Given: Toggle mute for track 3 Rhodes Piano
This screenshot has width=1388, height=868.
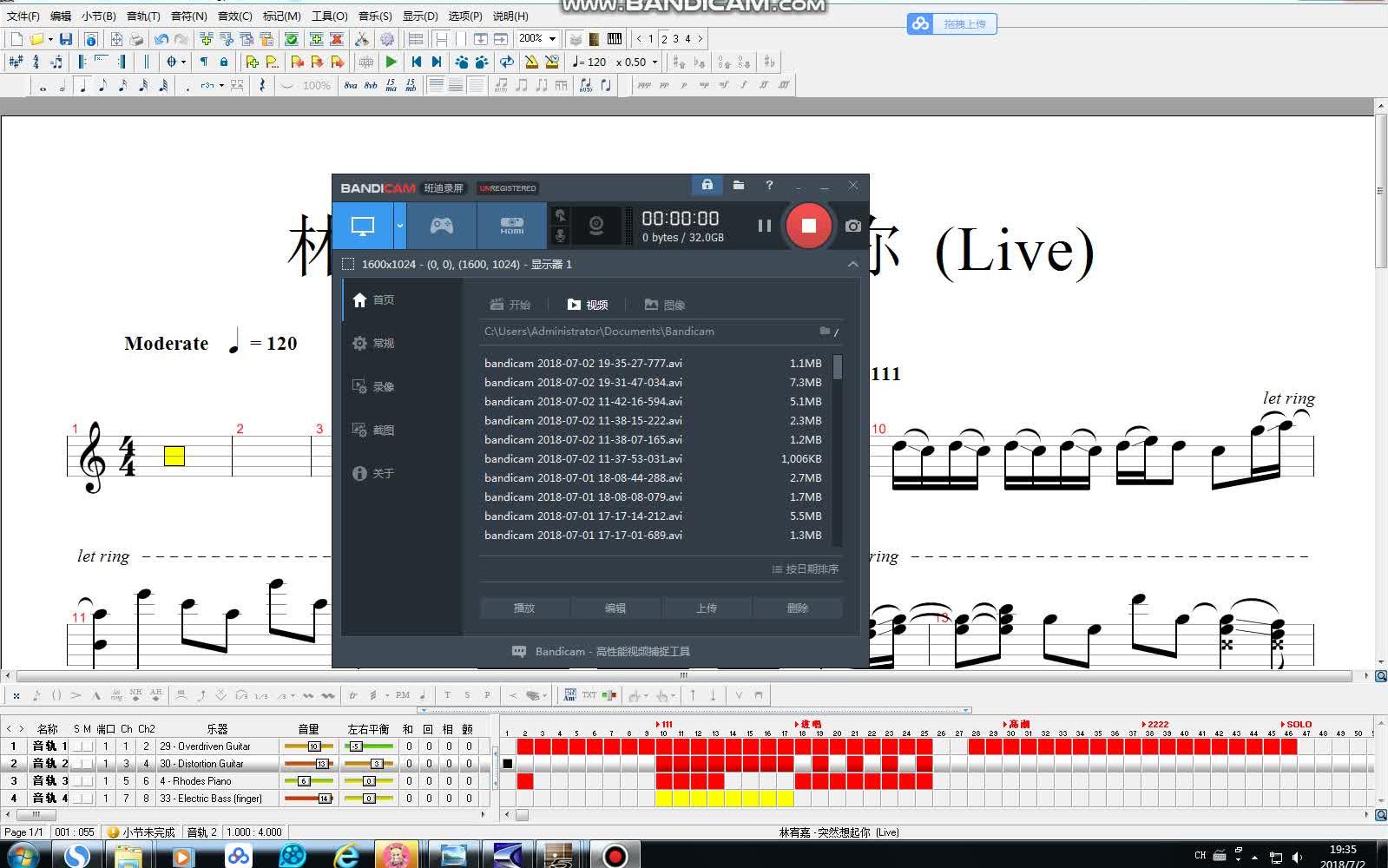Looking at the screenshot, I should pos(87,781).
